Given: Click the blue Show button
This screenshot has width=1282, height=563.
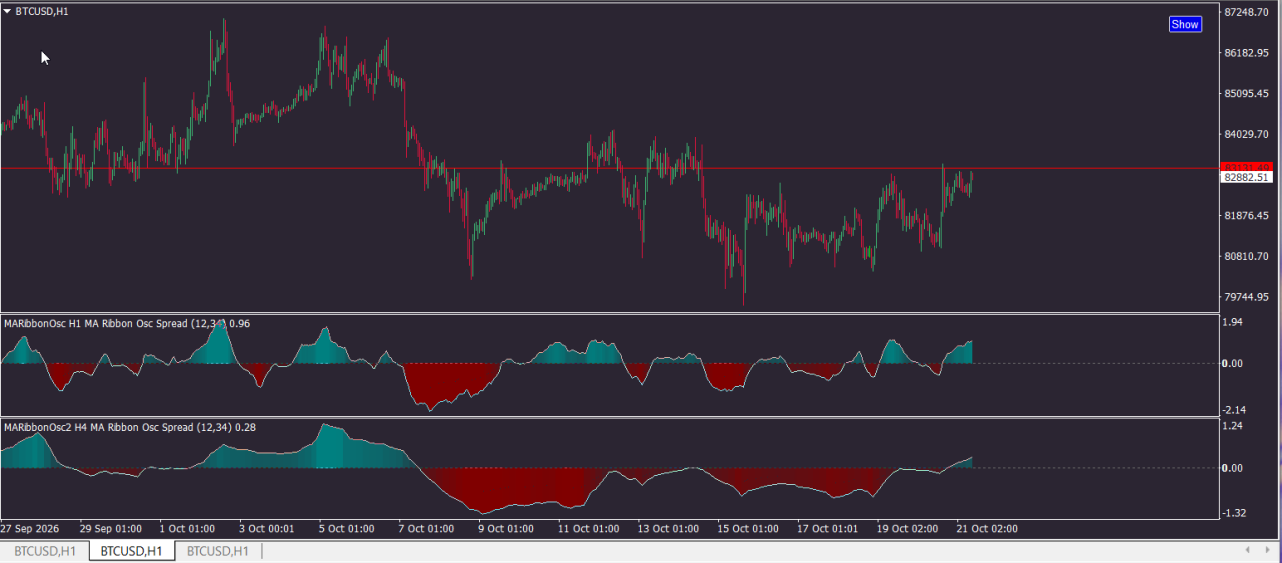Looking at the screenshot, I should pyautogui.click(x=1185, y=24).
